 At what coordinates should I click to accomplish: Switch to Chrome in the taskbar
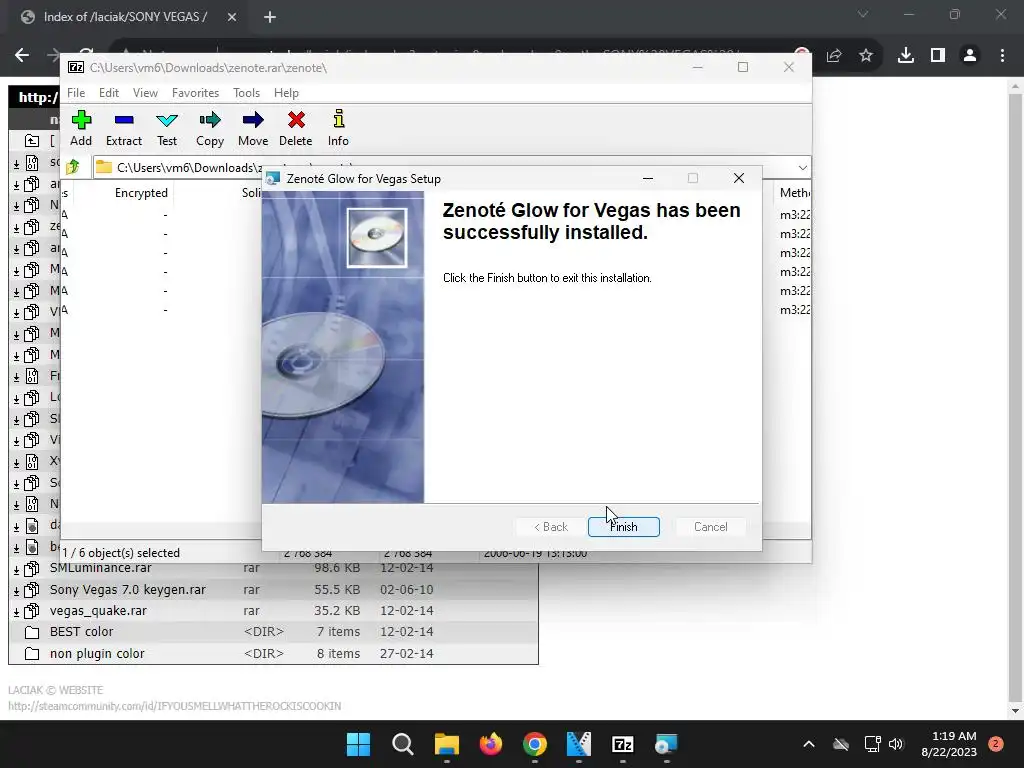click(535, 744)
